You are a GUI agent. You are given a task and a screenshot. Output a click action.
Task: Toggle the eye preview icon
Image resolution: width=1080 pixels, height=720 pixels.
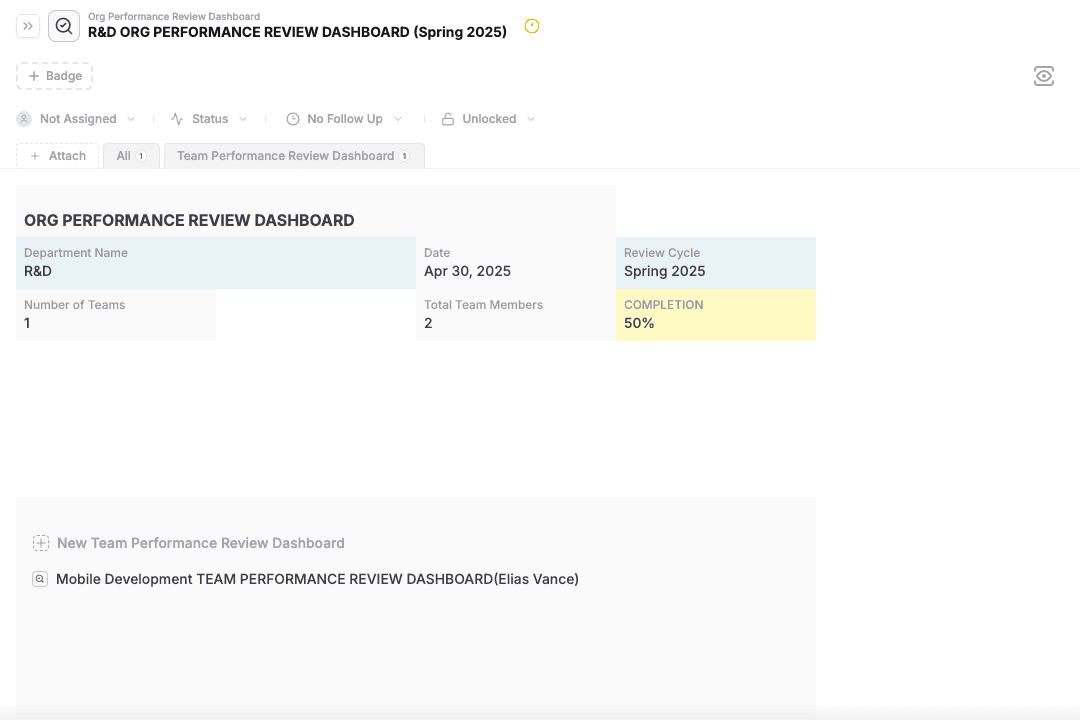click(1043, 76)
